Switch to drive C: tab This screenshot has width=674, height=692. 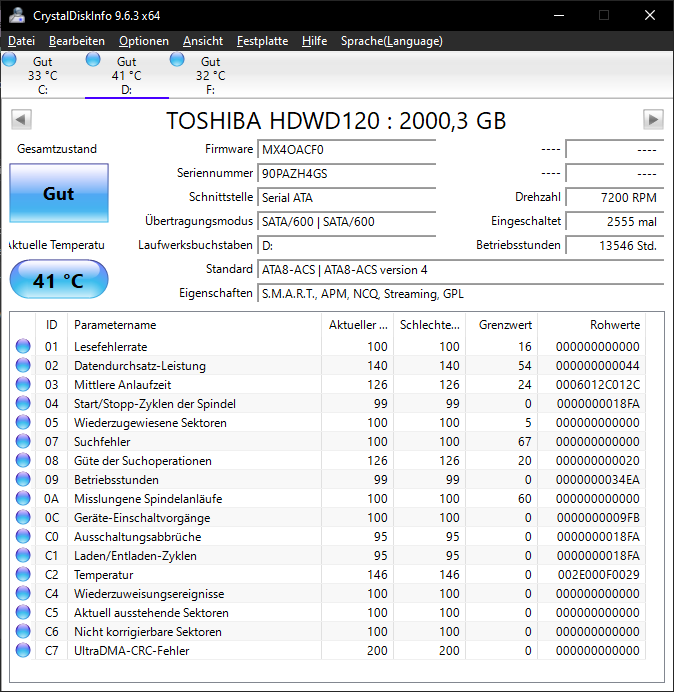(x=43, y=75)
